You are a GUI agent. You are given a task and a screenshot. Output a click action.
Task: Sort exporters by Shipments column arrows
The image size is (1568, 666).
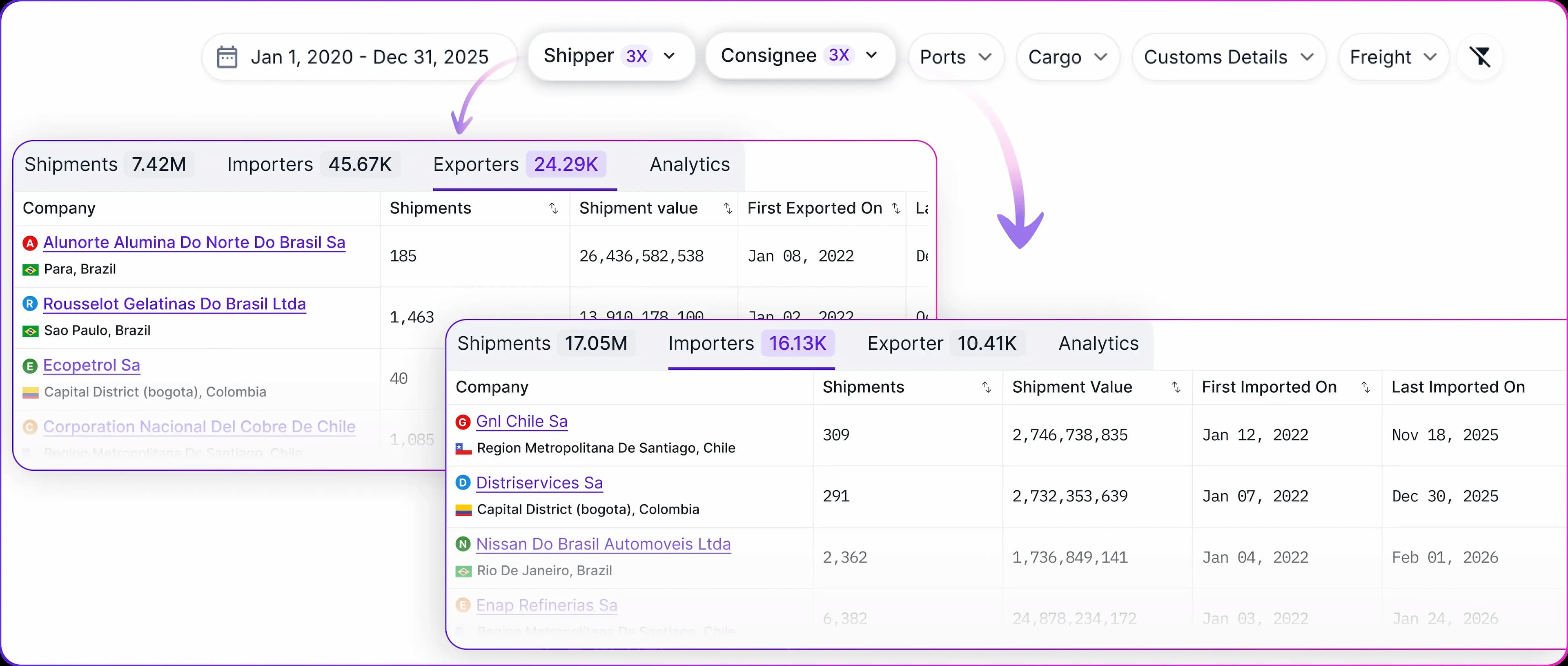[553, 208]
